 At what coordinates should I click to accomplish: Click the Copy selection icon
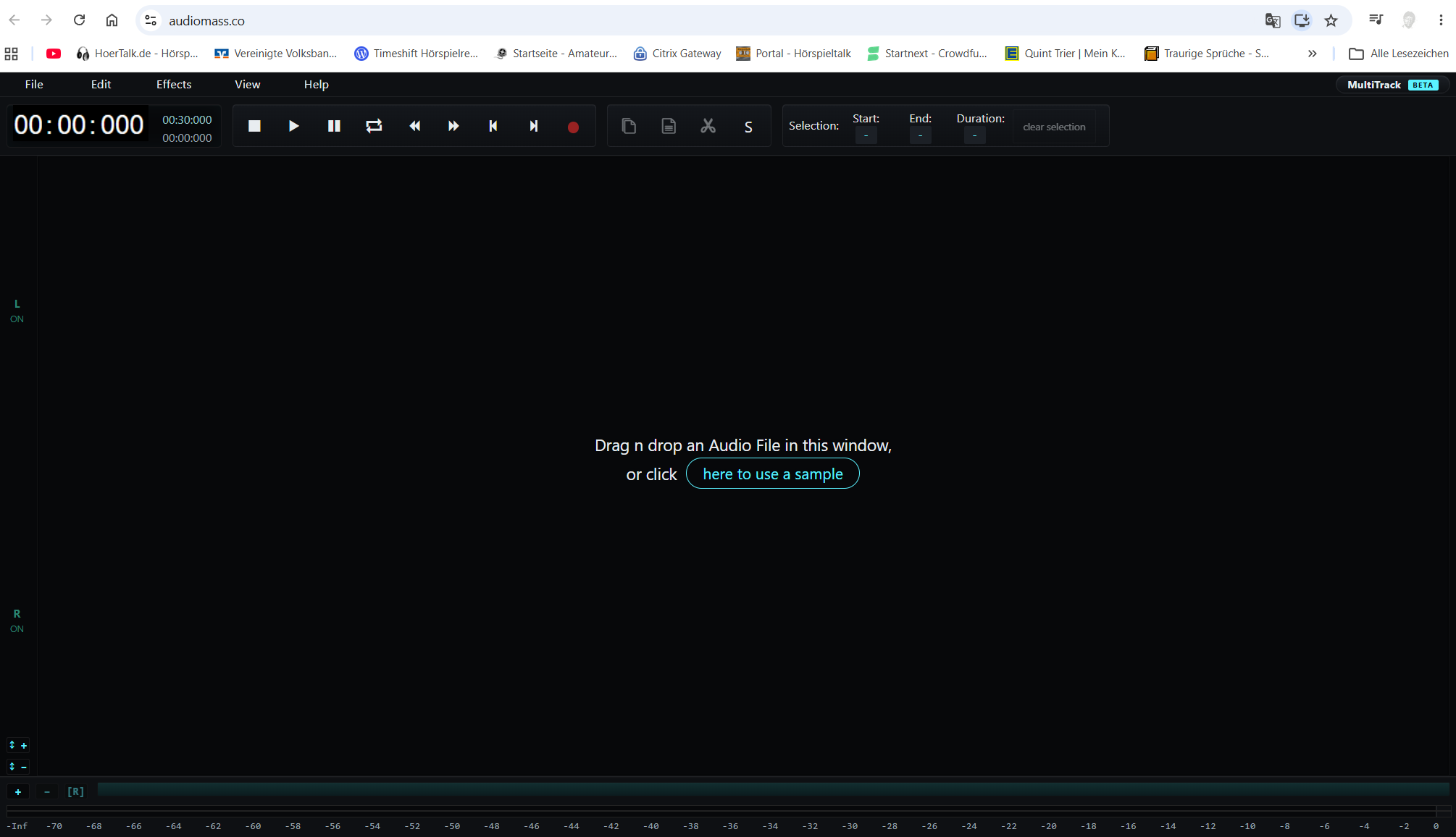point(629,126)
